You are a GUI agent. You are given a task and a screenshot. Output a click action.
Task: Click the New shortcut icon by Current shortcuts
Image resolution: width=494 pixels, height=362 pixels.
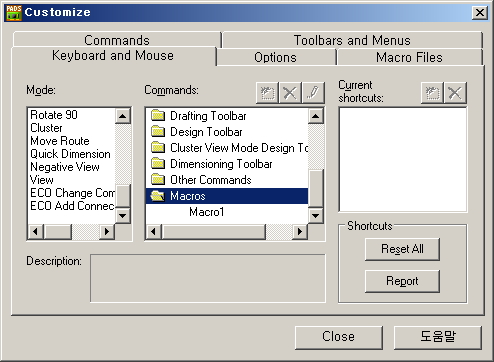pyautogui.click(x=432, y=93)
